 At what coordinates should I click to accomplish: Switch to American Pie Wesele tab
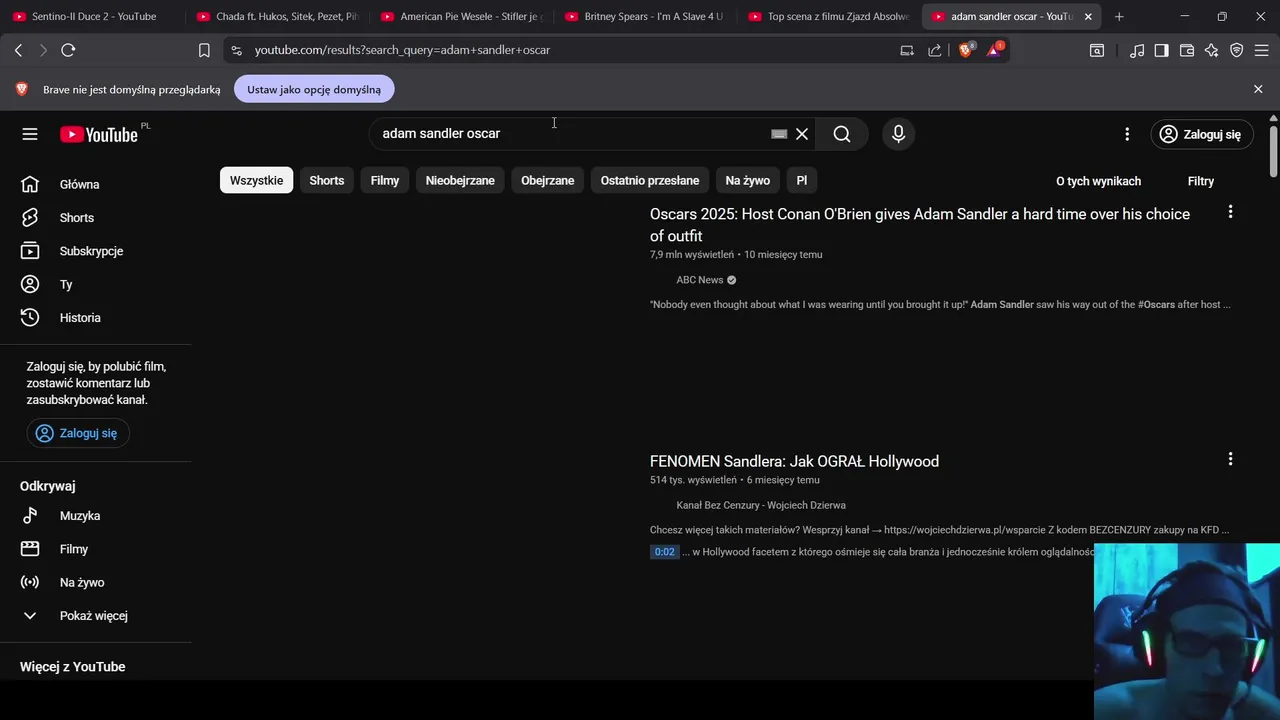[x=461, y=16]
